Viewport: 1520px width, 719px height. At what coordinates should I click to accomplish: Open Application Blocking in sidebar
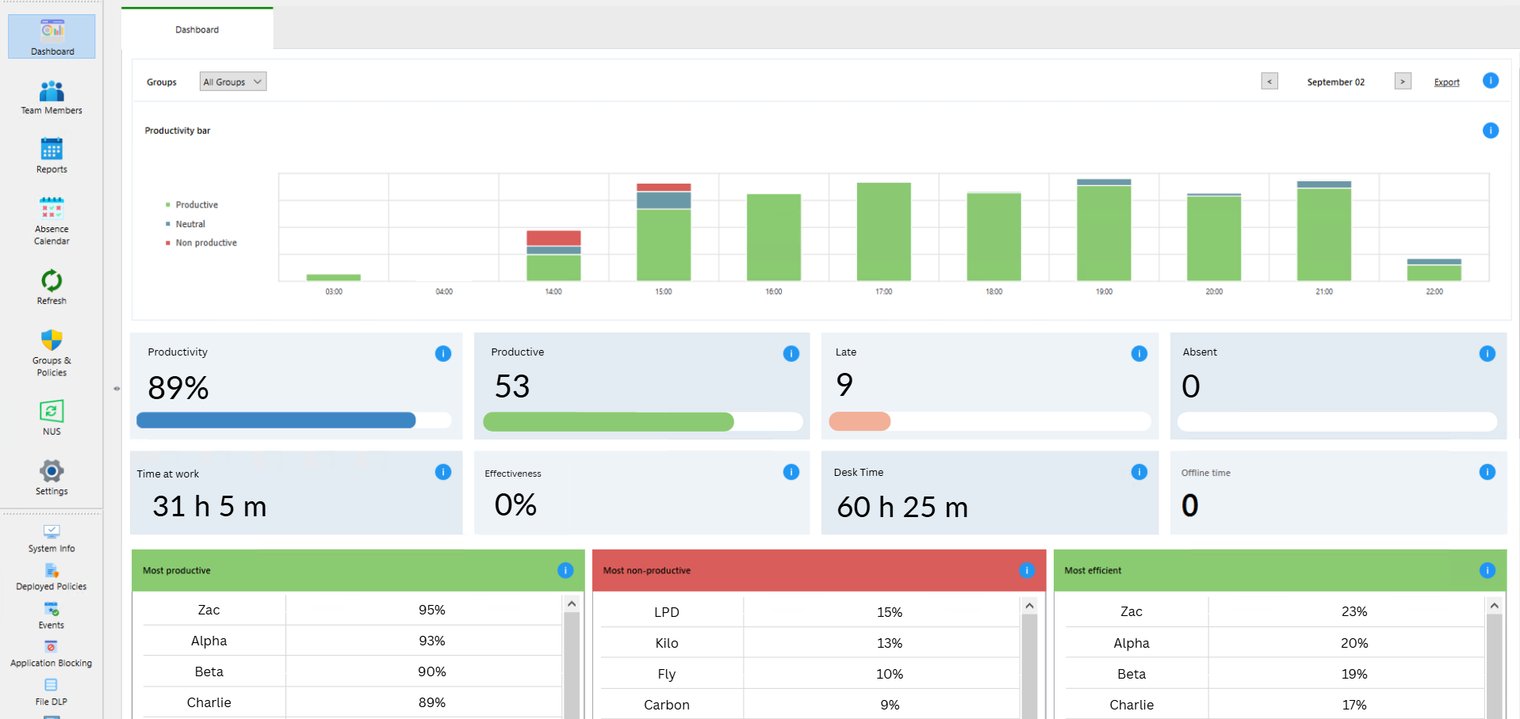[x=51, y=647]
